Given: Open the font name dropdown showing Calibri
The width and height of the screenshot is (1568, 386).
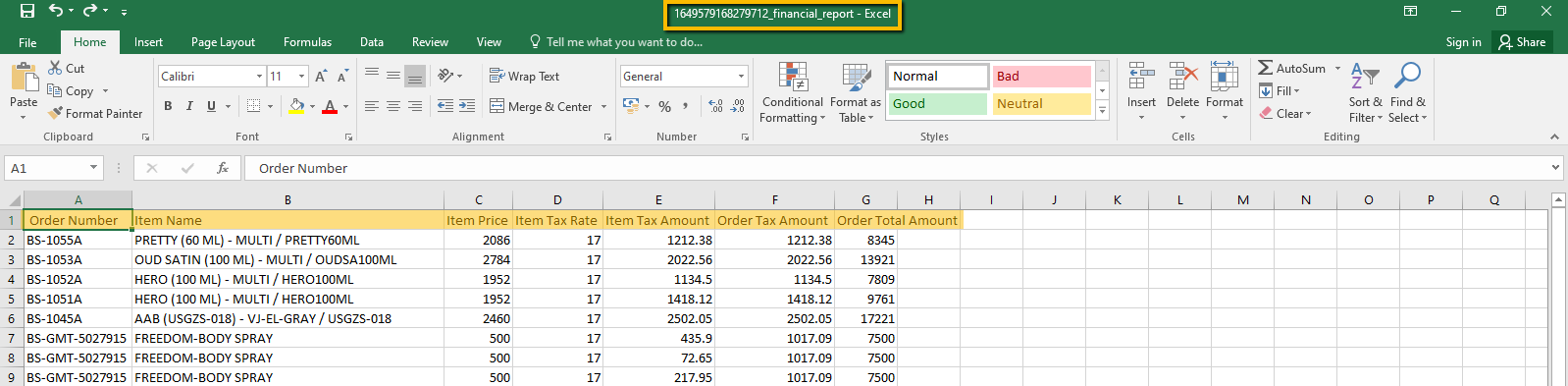Looking at the screenshot, I should [x=260, y=76].
